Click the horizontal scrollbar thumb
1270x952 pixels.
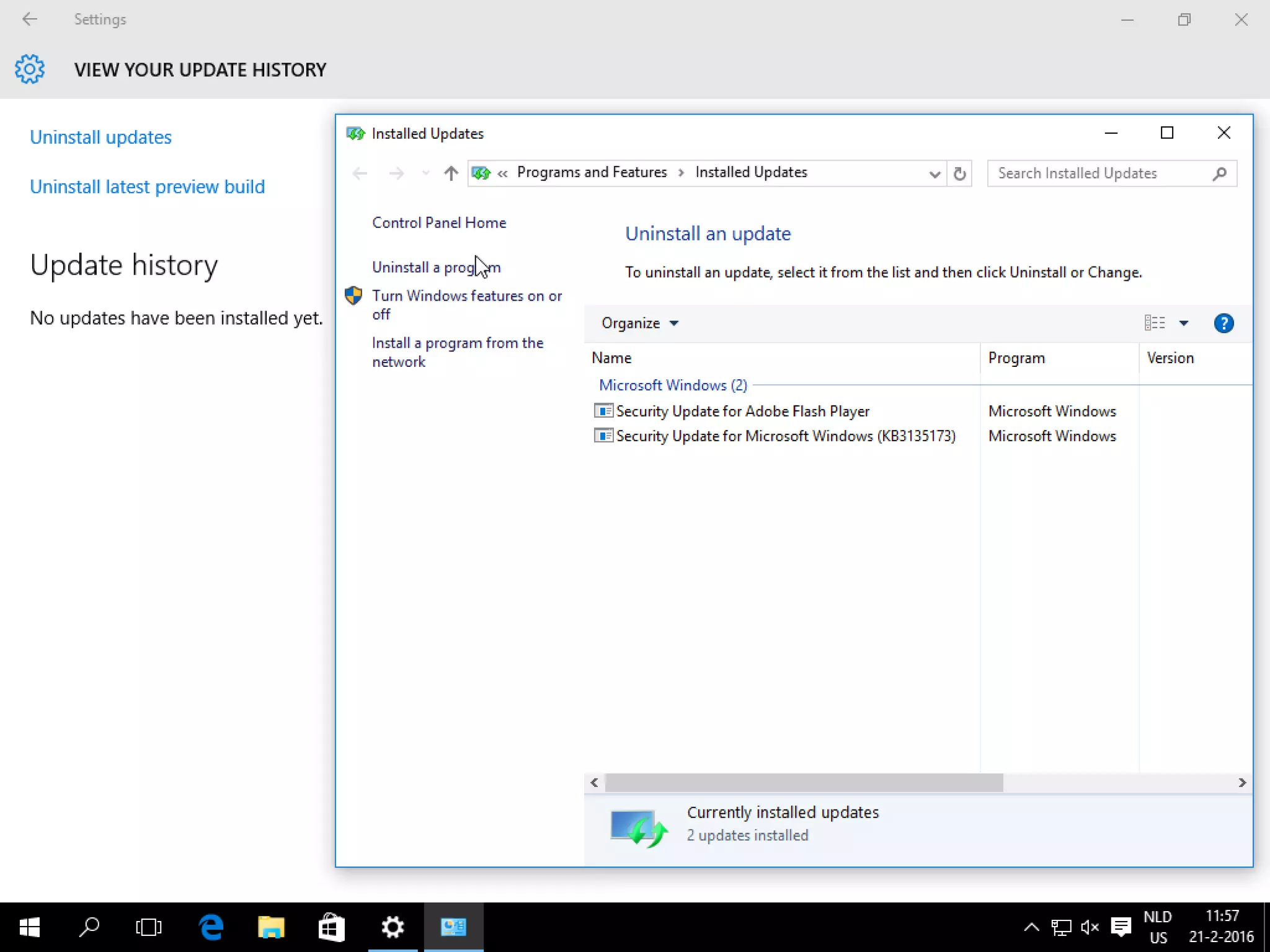click(804, 783)
